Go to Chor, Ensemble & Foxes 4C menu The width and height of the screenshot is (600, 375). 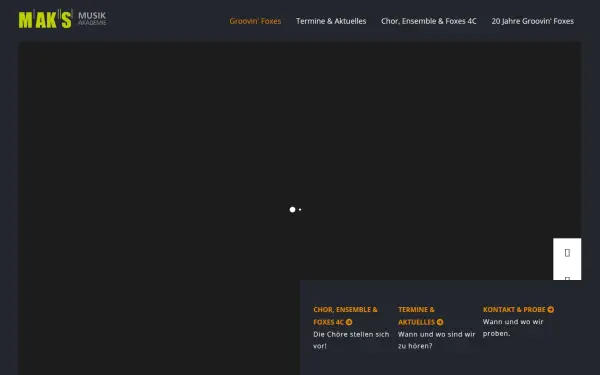[429, 21]
